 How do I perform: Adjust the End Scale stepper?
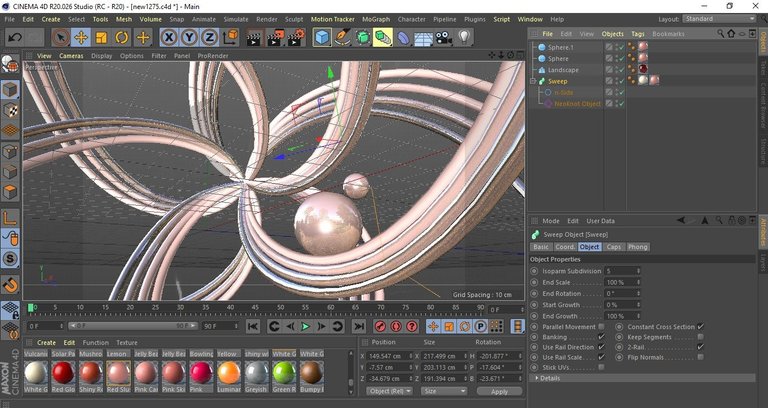pyautogui.click(x=638, y=283)
